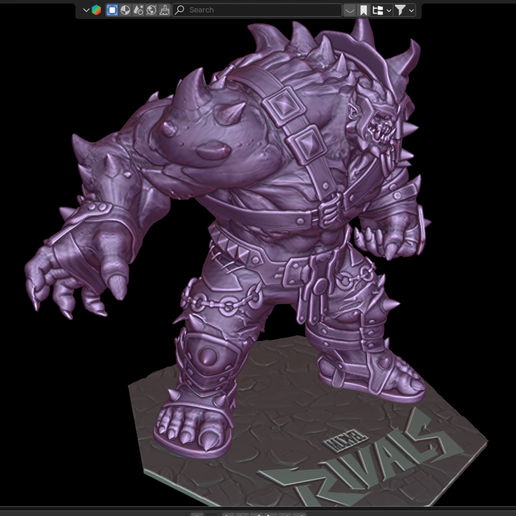516x516 pixels.
Task: Click into the Search input field
Action: click(257, 10)
